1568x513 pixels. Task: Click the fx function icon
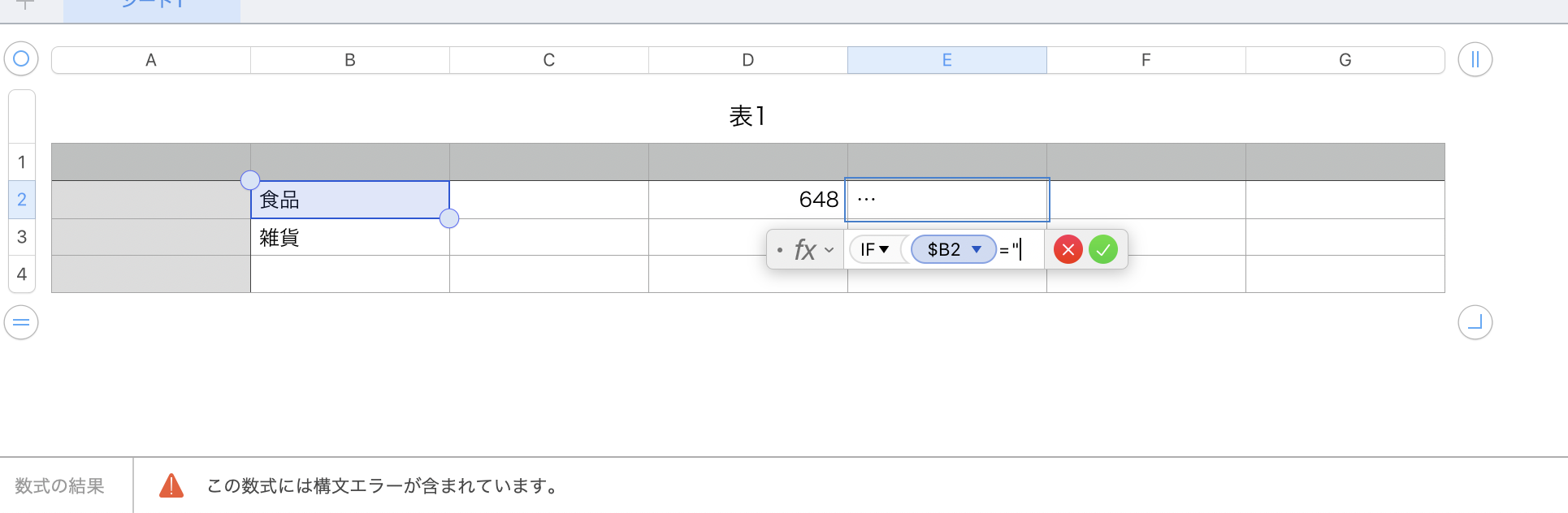804,250
